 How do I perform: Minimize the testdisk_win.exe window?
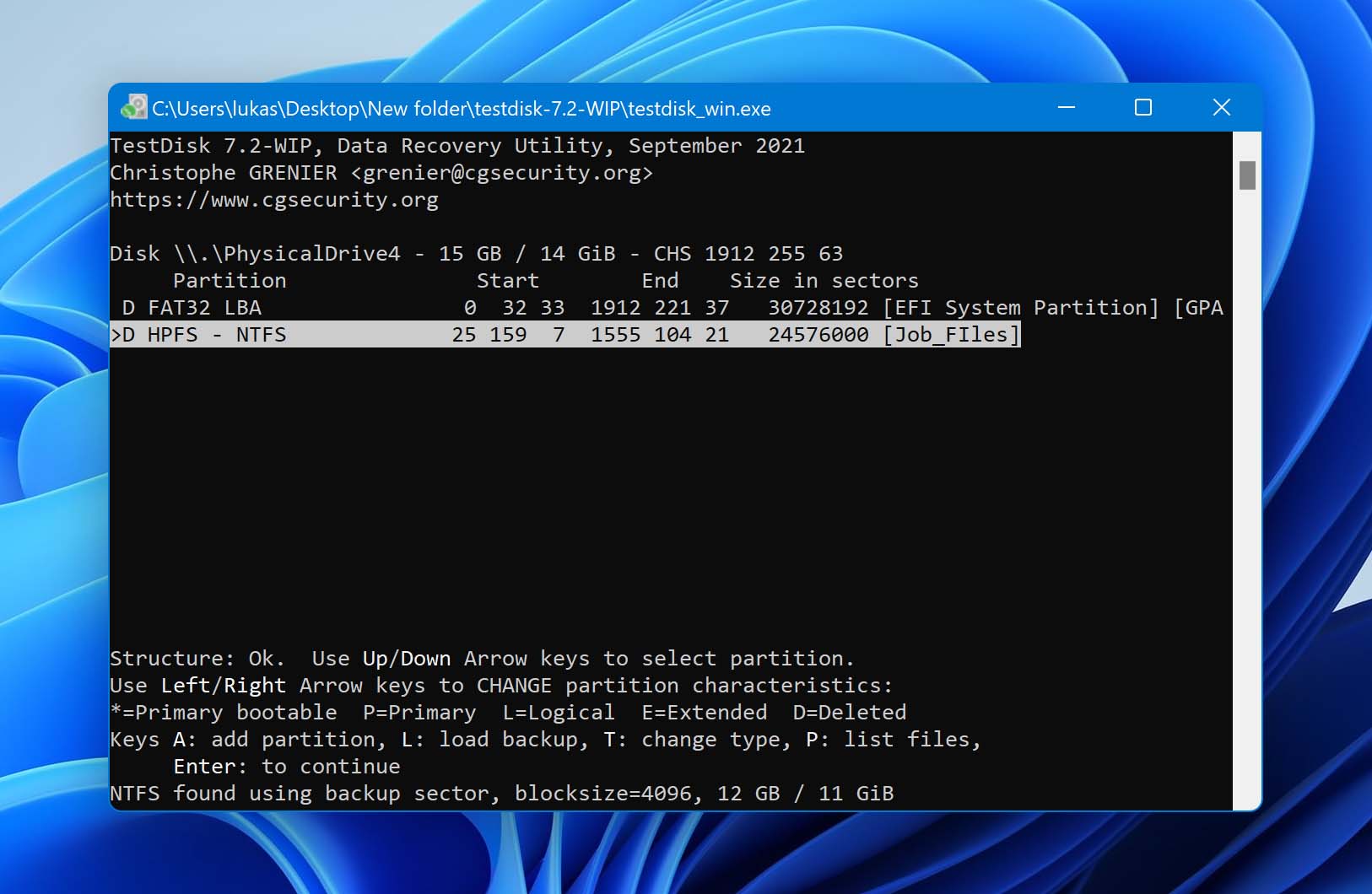(1067, 108)
